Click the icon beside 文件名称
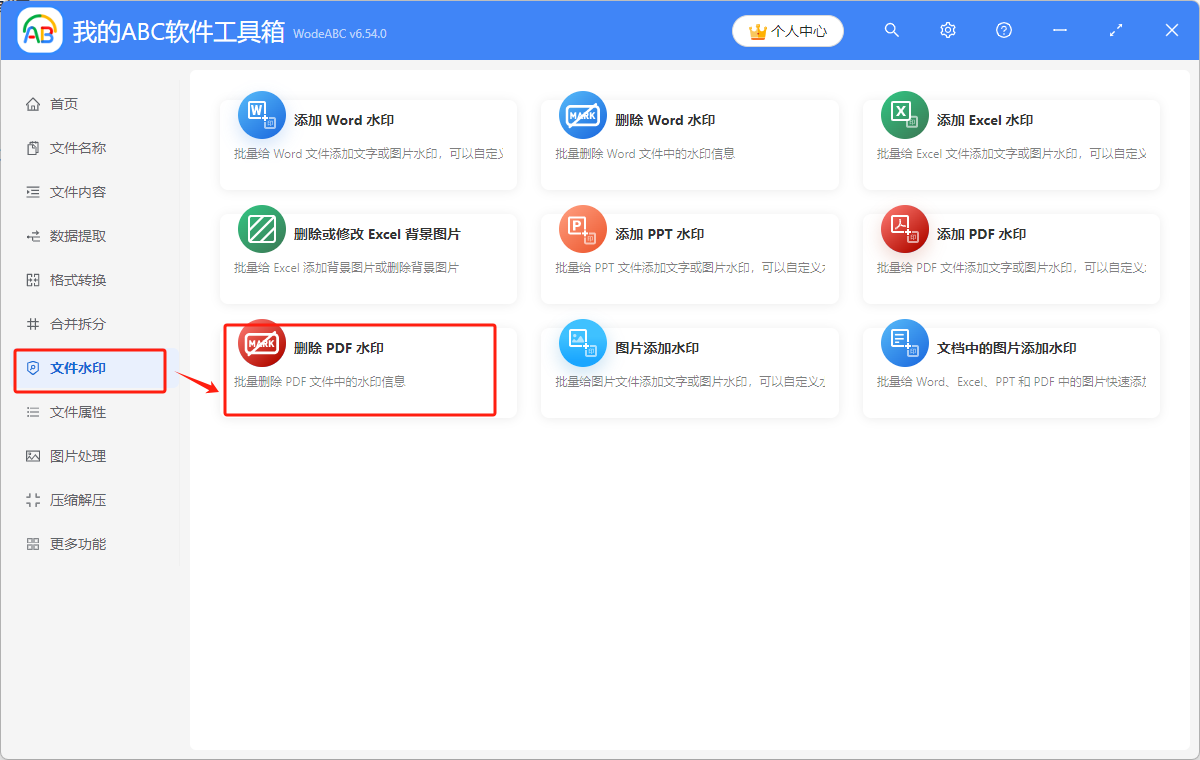The image size is (1200, 760). [33, 148]
